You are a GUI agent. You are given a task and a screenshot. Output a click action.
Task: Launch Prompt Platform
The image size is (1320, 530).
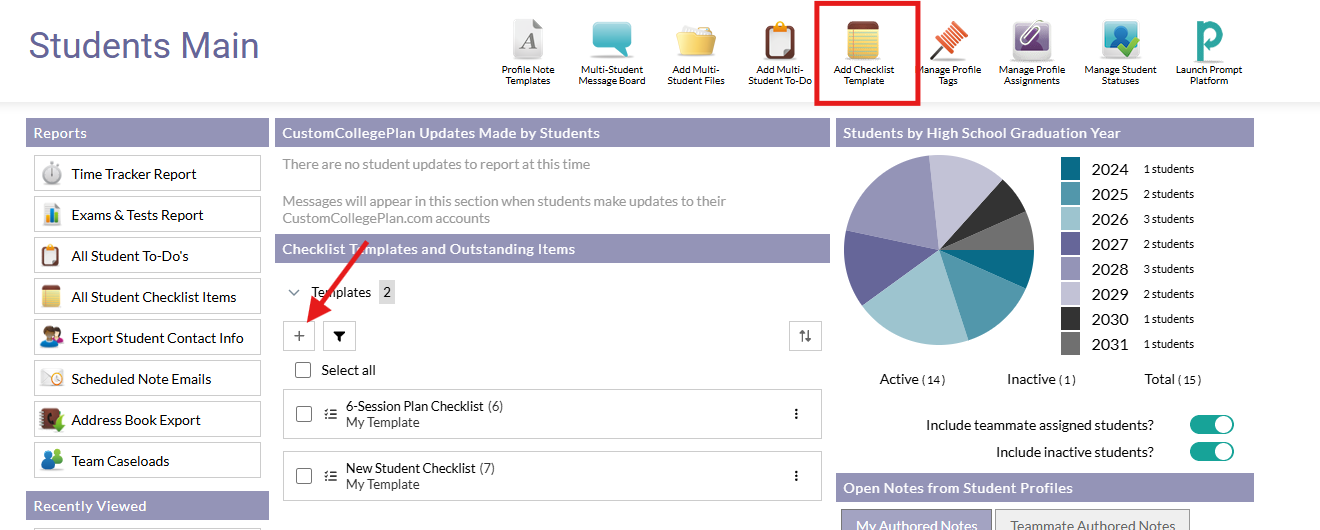pyautogui.click(x=1208, y=41)
